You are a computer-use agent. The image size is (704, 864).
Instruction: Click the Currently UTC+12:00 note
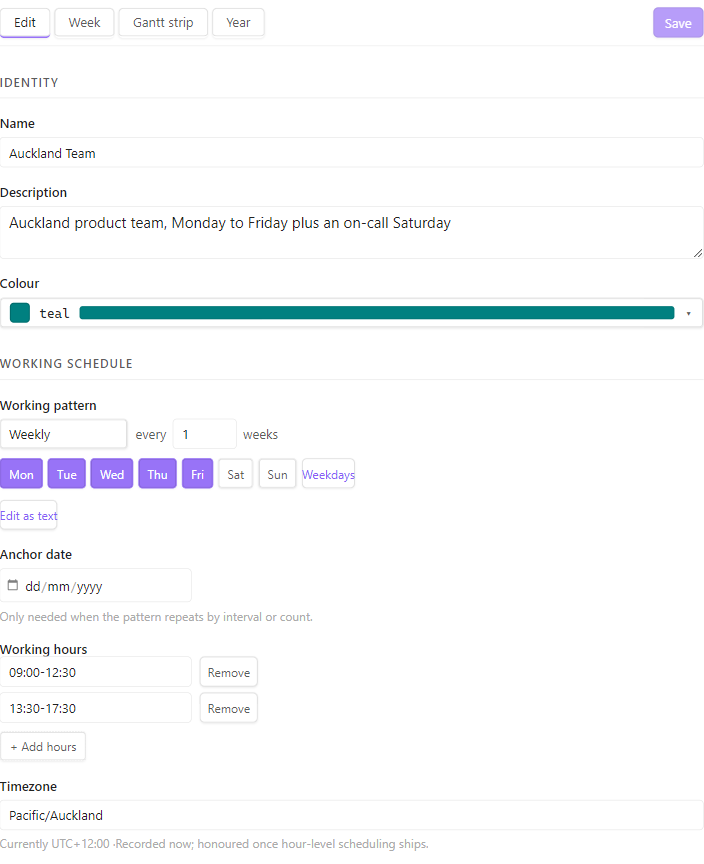214,844
